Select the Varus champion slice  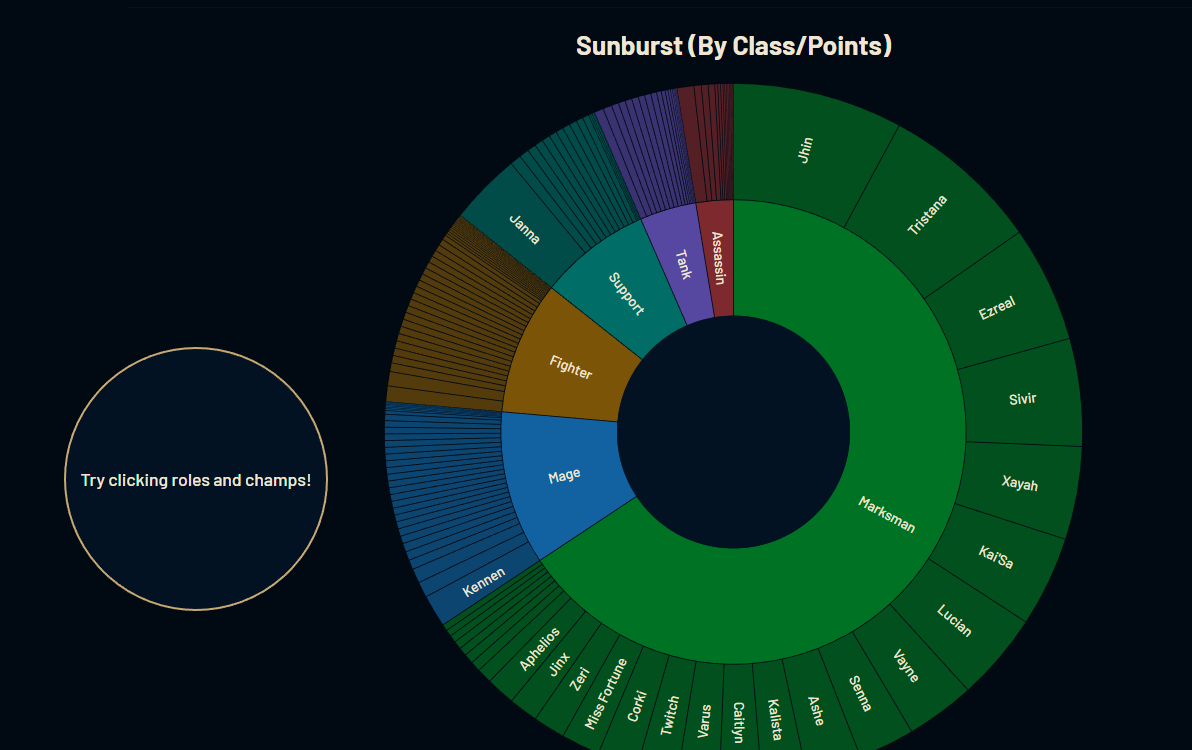click(x=705, y=720)
